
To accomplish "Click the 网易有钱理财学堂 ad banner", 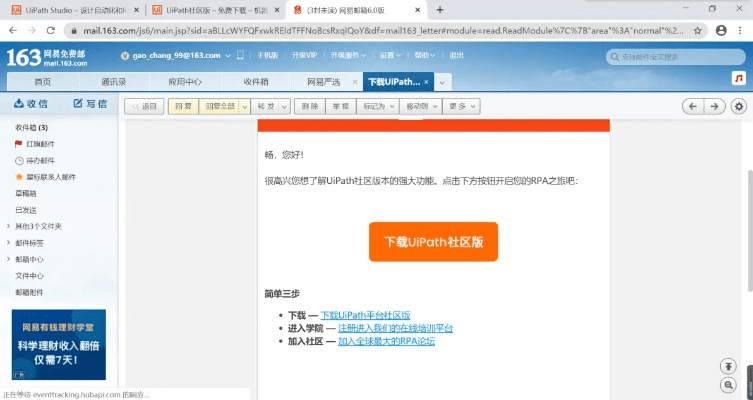I will [x=59, y=344].
